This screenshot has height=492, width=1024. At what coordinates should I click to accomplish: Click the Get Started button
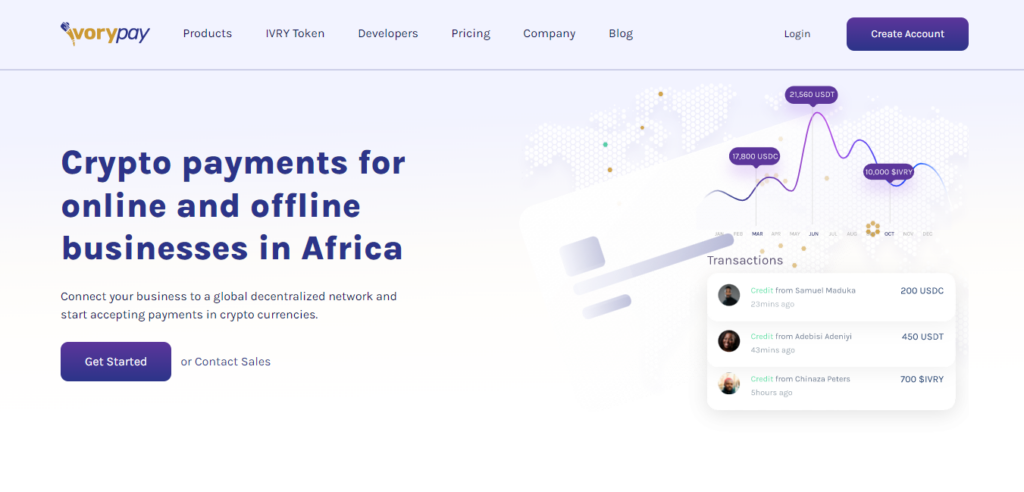pos(116,361)
